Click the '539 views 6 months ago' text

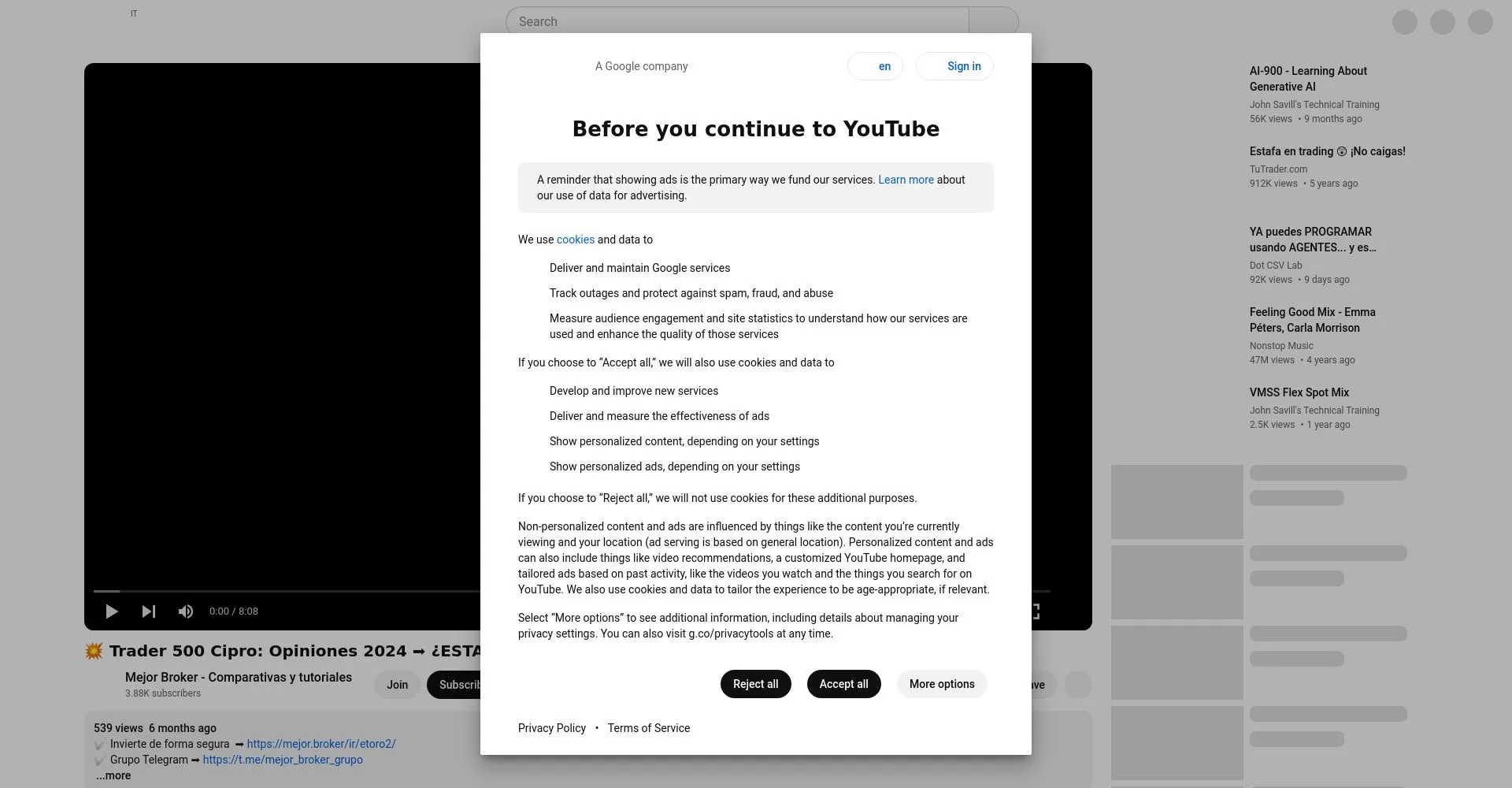point(155,728)
